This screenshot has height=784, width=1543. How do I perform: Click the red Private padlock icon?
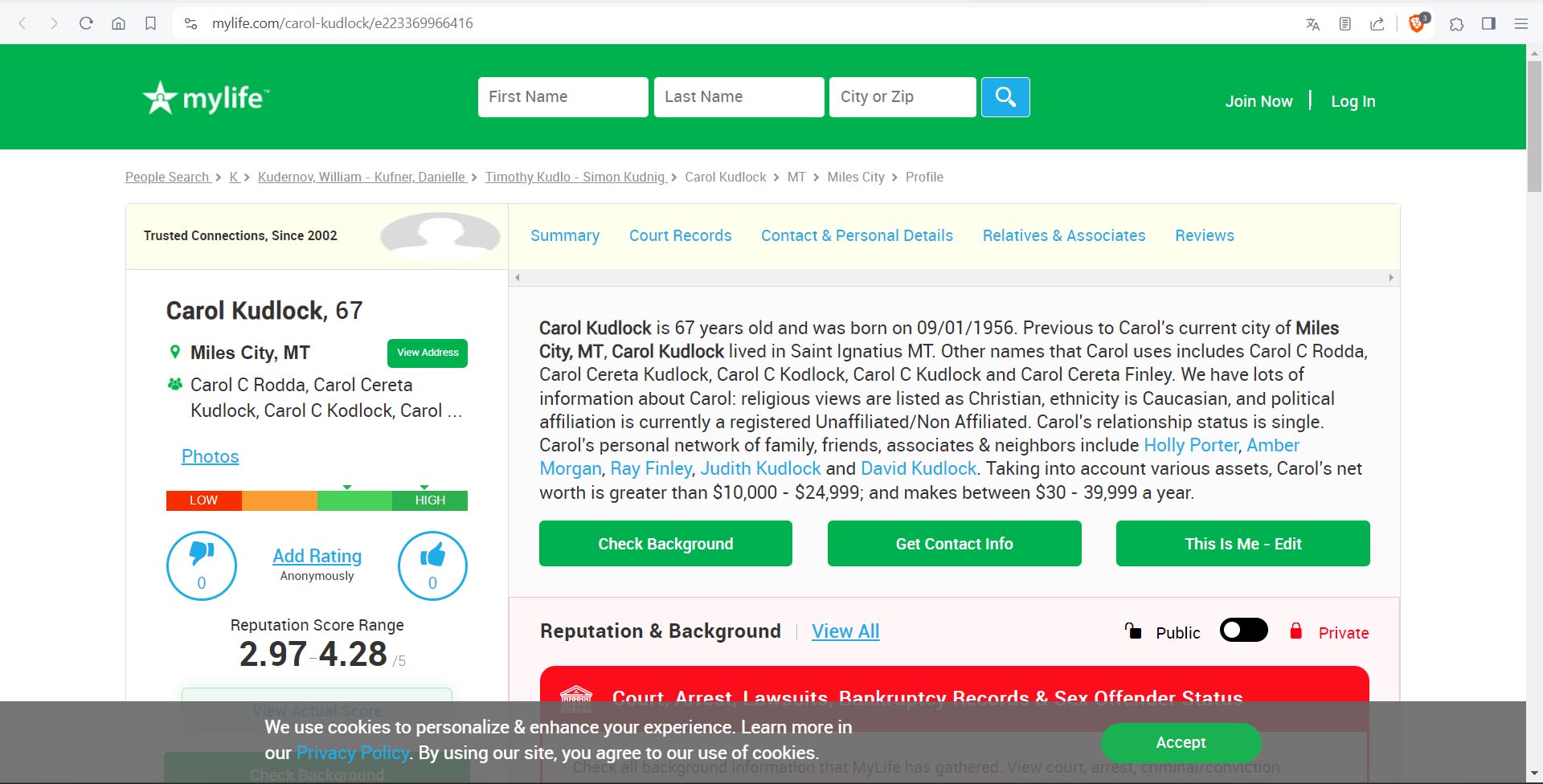(x=1295, y=631)
